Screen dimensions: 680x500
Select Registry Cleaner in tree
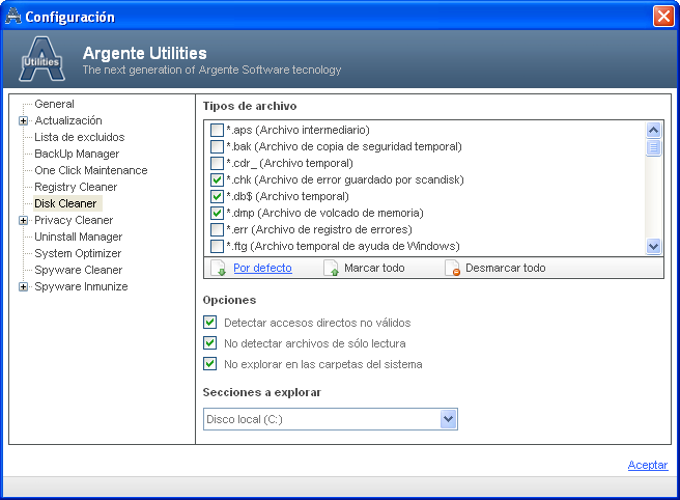75,187
